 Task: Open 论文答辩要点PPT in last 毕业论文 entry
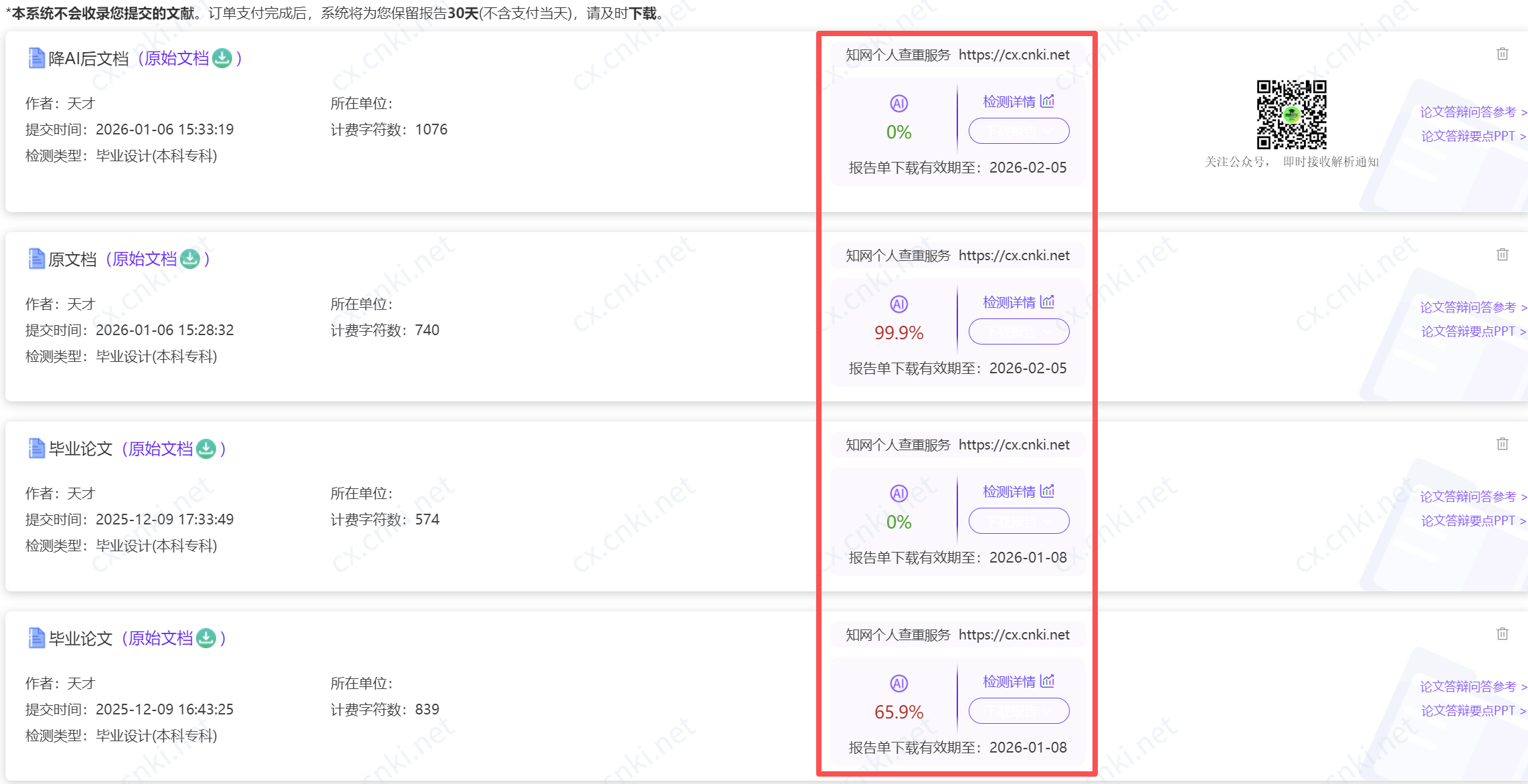tap(1468, 710)
